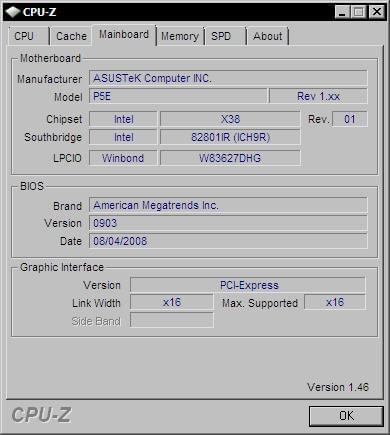Click the PCI-Express version field
The width and height of the screenshot is (390, 435).
248,285
